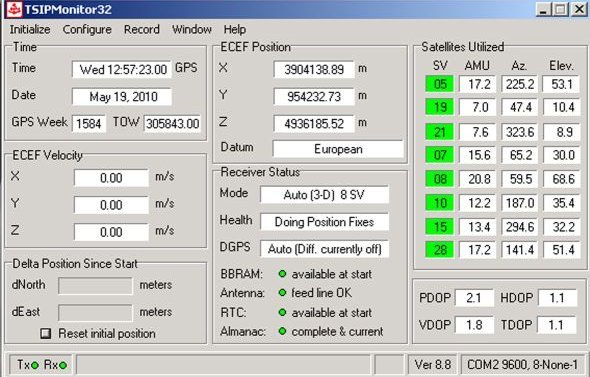Click the GPS Week field 1584
The width and height of the screenshot is (590, 377).
(x=89, y=123)
